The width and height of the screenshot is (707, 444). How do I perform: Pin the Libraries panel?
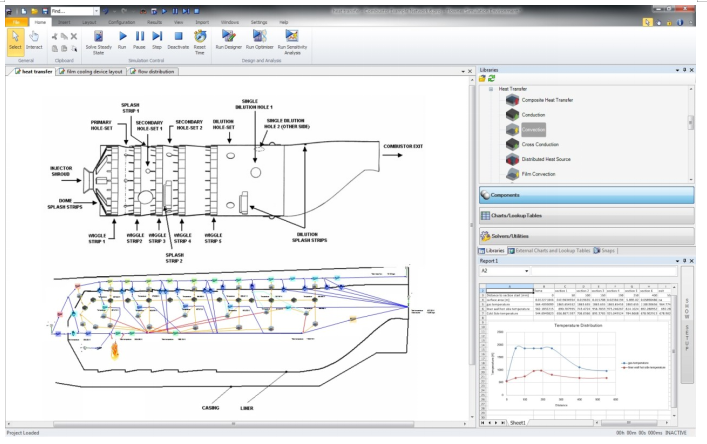(x=684, y=70)
